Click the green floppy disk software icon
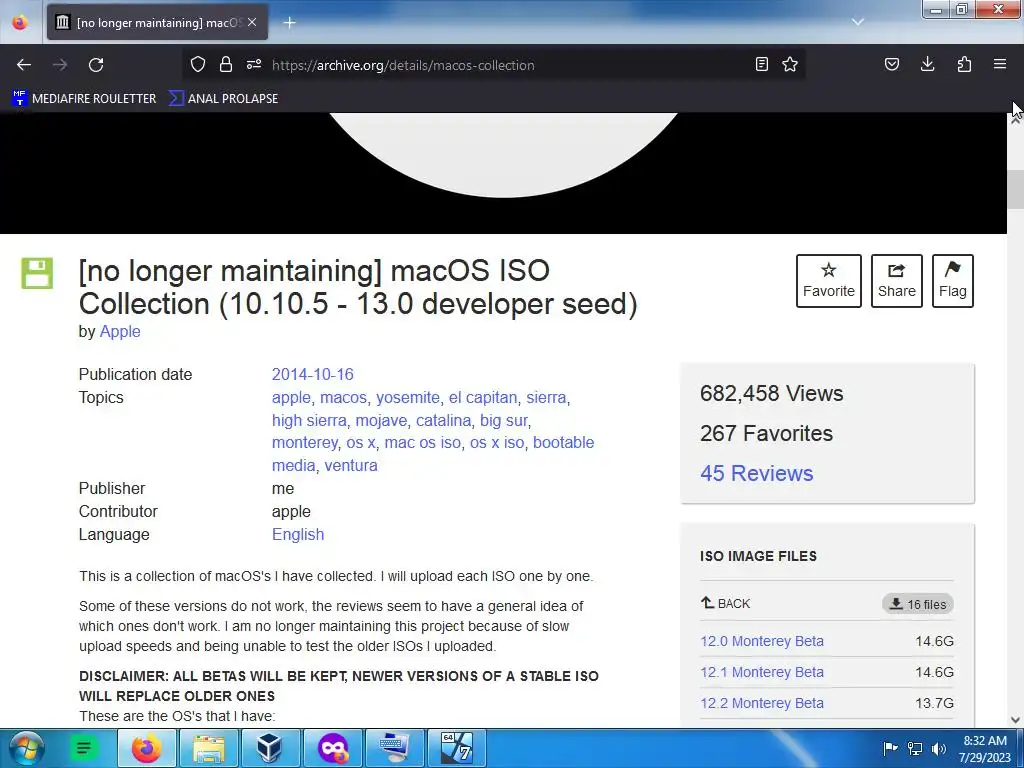Image resolution: width=1024 pixels, height=768 pixels. tap(37, 273)
